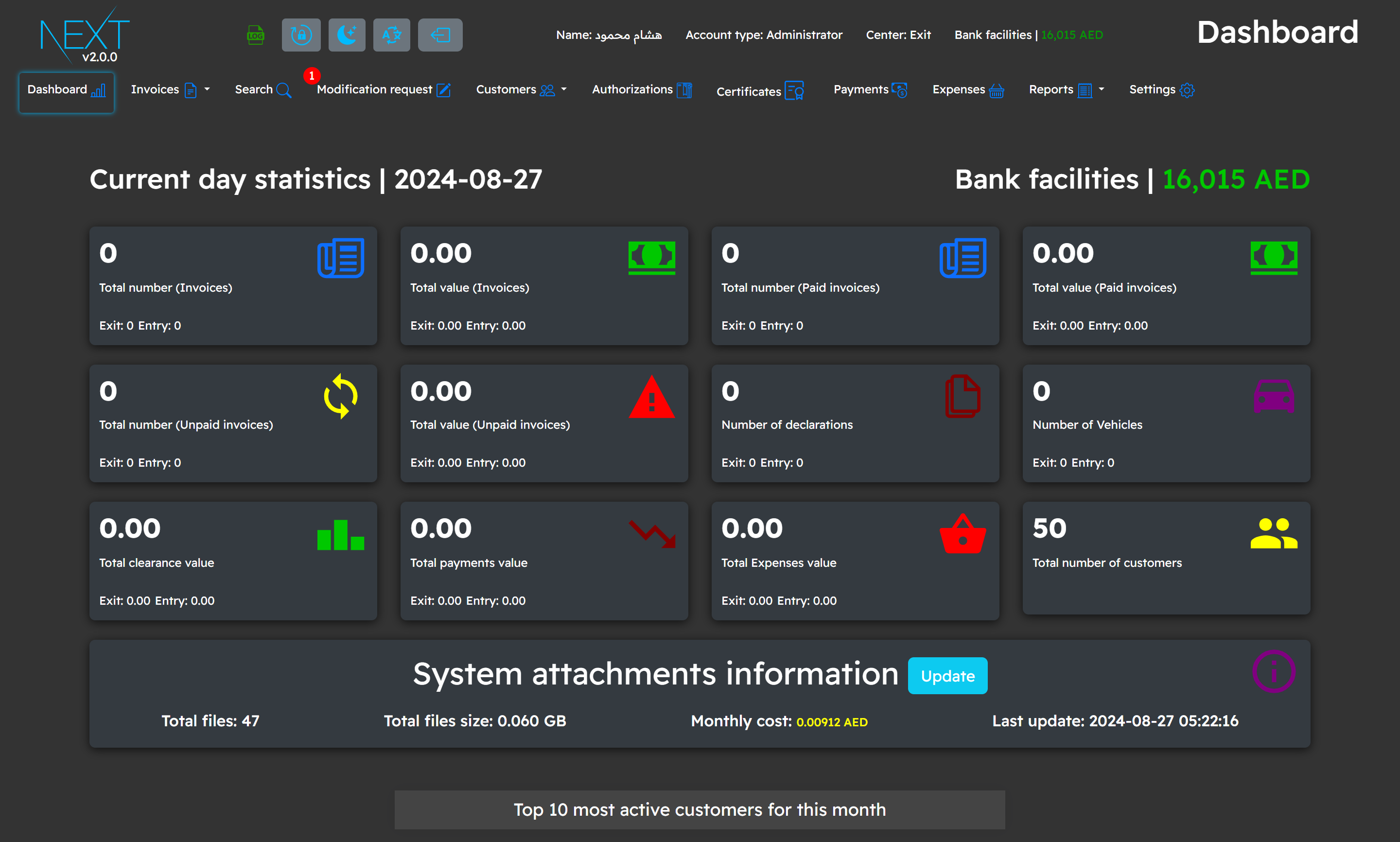Open Settings with the gear icon
The height and width of the screenshot is (842, 1400).
[x=1161, y=89]
